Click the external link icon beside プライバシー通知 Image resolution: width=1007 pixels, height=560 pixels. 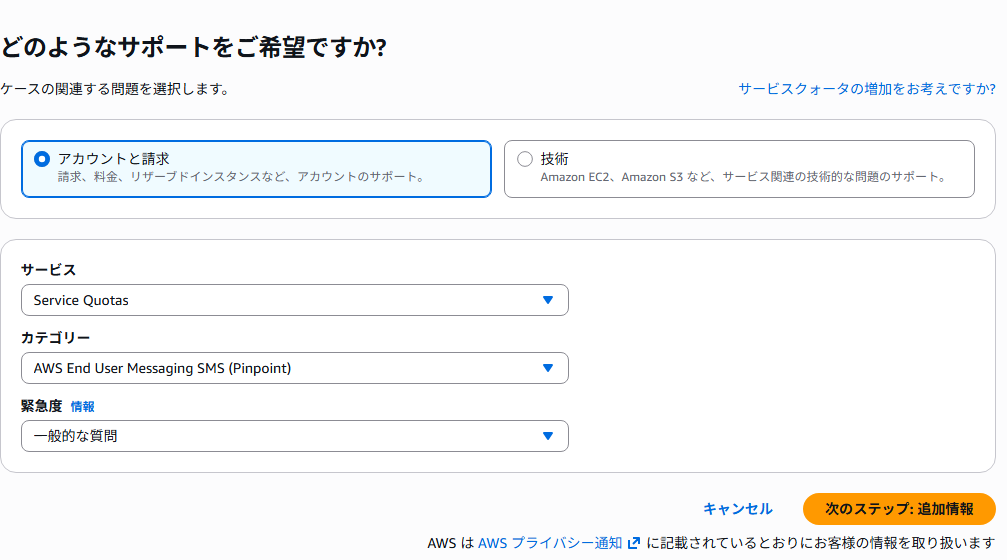click(x=634, y=543)
